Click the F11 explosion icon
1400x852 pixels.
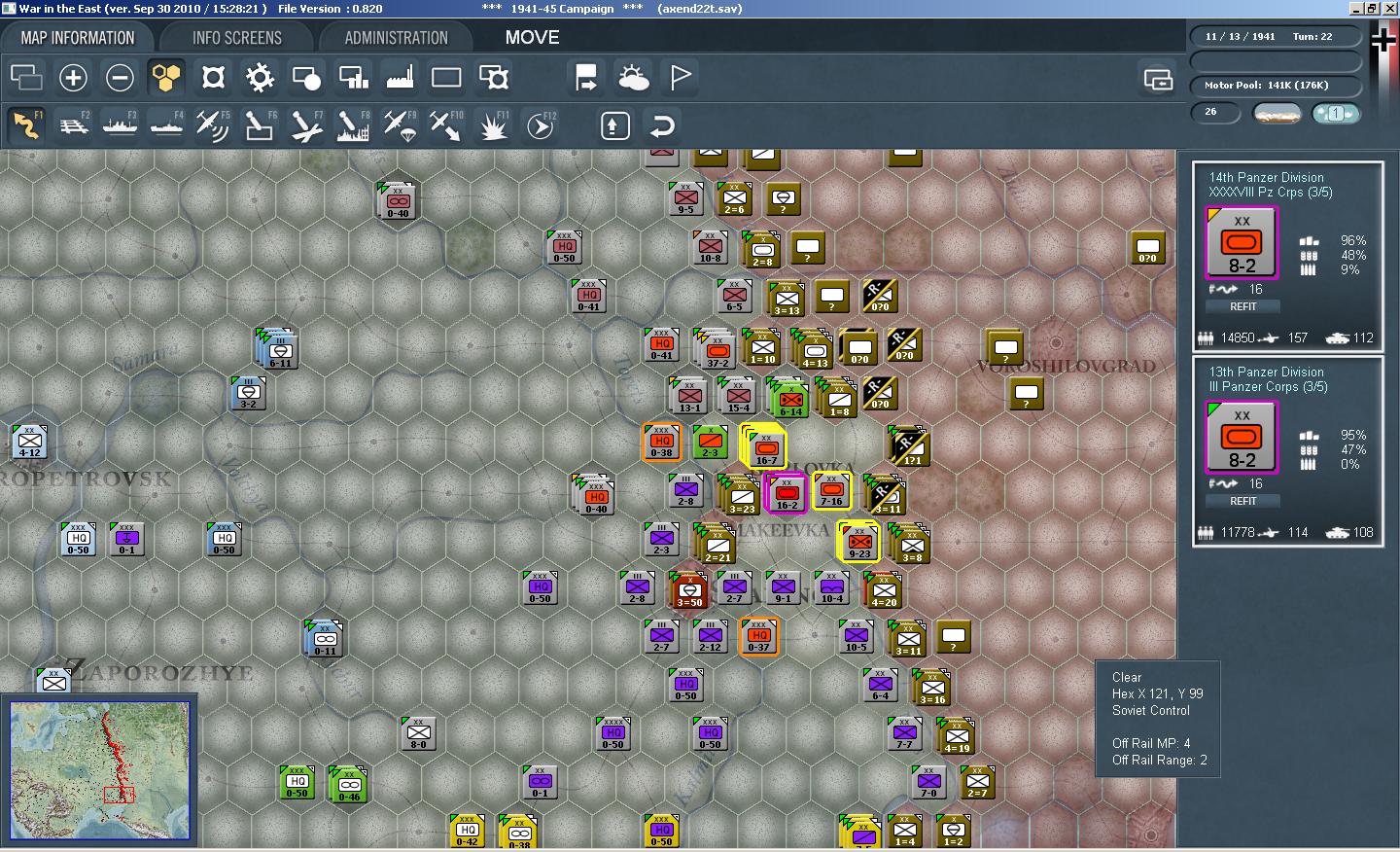click(493, 125)
